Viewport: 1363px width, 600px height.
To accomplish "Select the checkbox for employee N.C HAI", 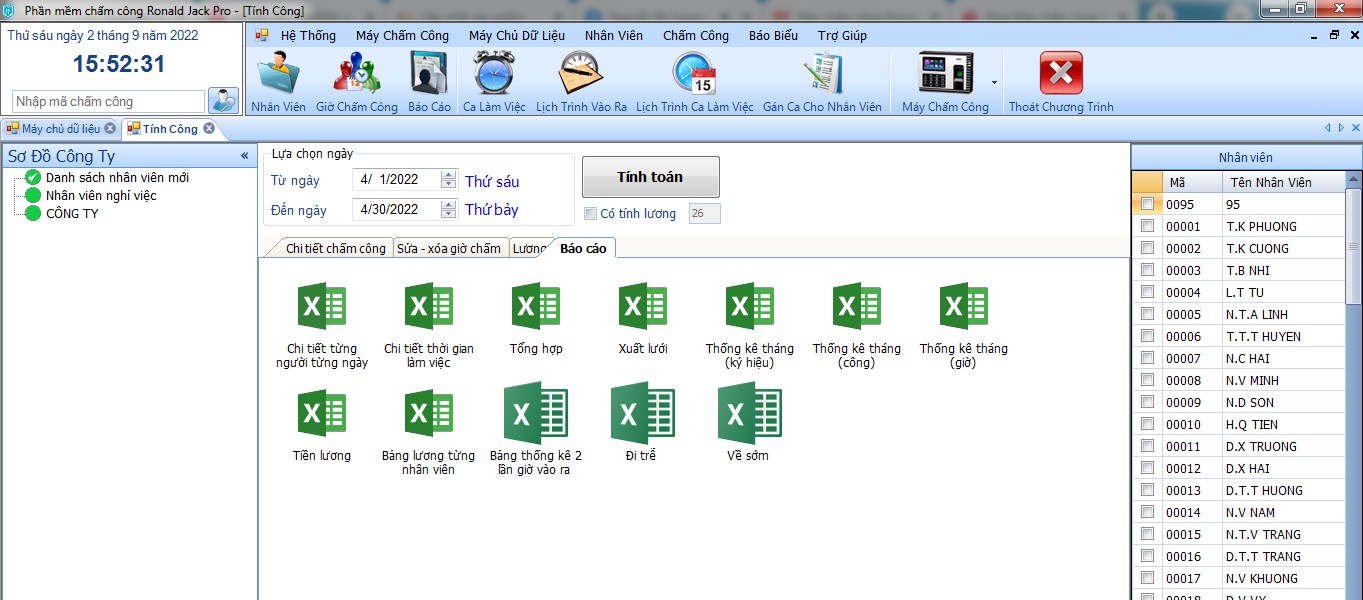I will click(1147, 358).
